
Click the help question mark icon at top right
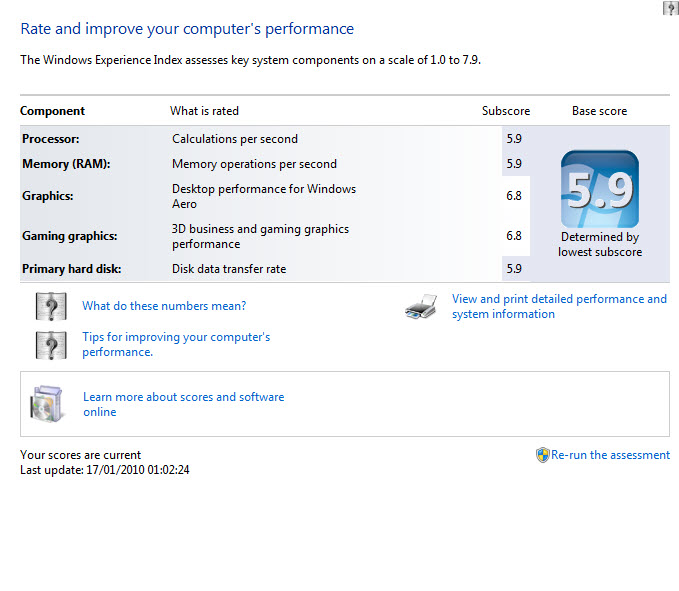pyautogui.click(x=671, y=8)
